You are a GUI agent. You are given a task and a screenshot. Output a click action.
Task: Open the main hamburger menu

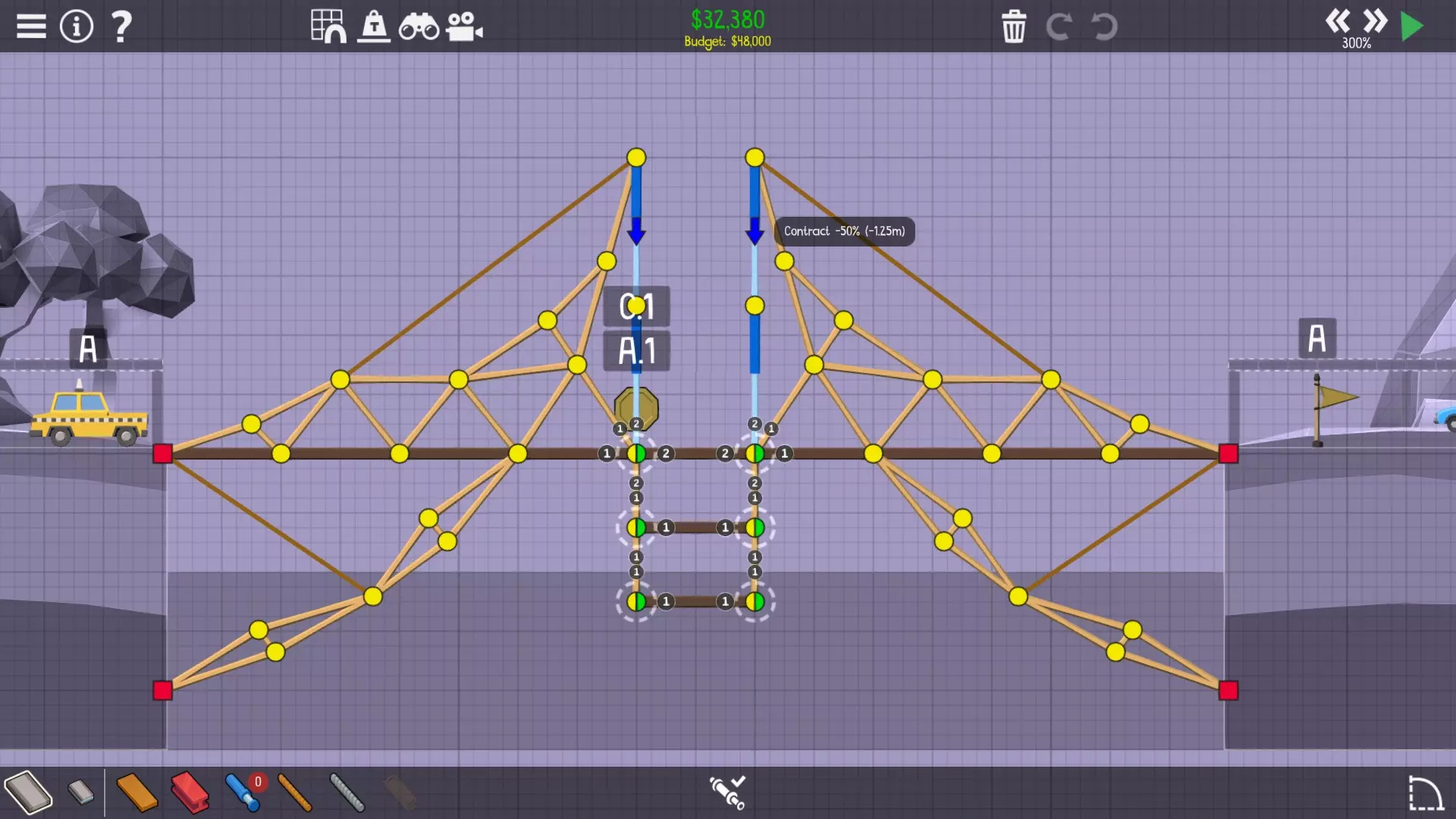[31, 27]
